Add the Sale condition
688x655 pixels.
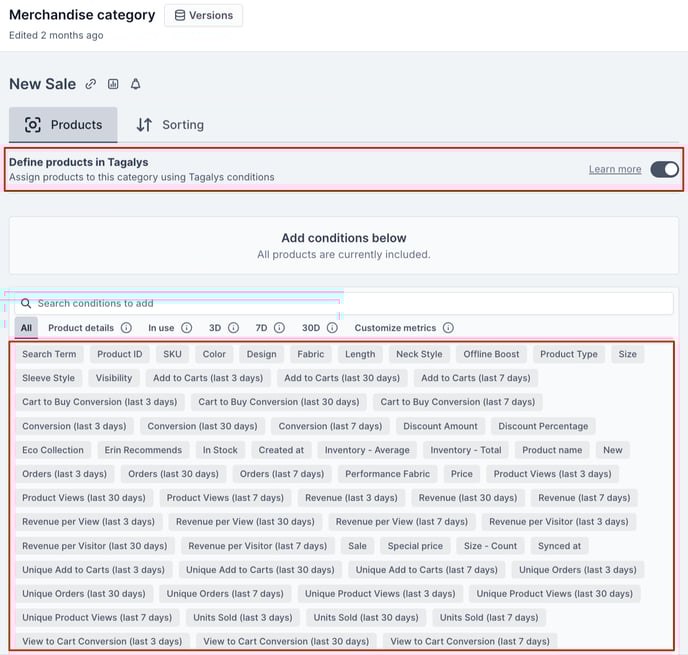358,546
